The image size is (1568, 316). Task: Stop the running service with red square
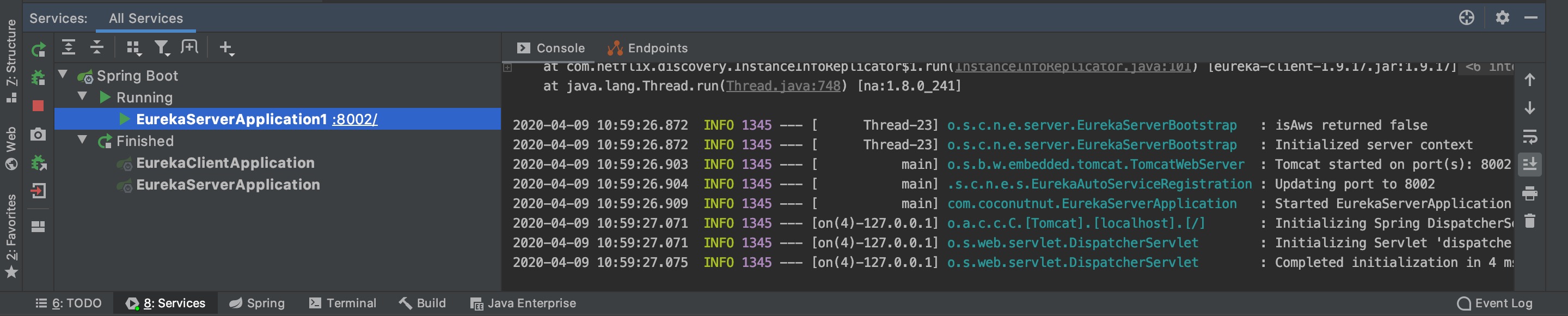pyautogui.click(x=38, y=106)
